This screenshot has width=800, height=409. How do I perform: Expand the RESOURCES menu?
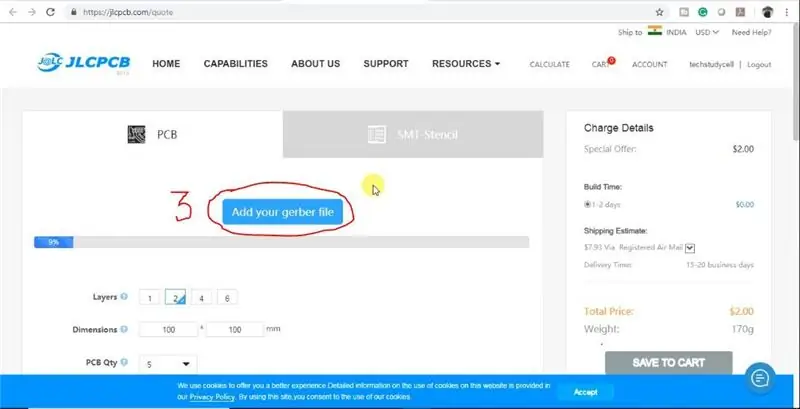(466, 64)
